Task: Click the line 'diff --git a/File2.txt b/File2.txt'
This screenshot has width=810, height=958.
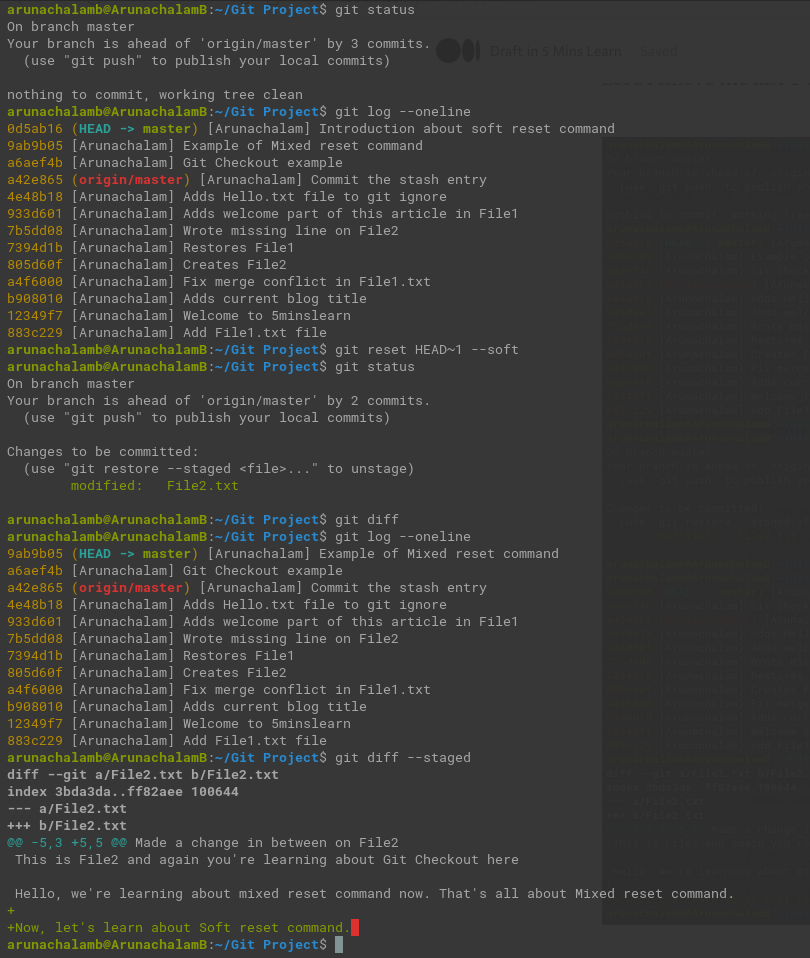Action: [x=143, y=775]
